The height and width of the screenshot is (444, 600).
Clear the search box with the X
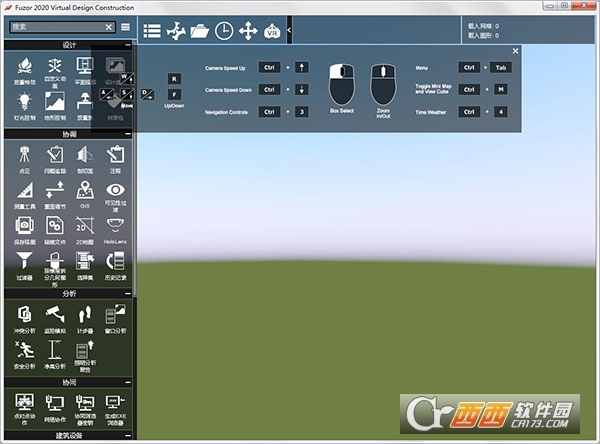[109, 27]
